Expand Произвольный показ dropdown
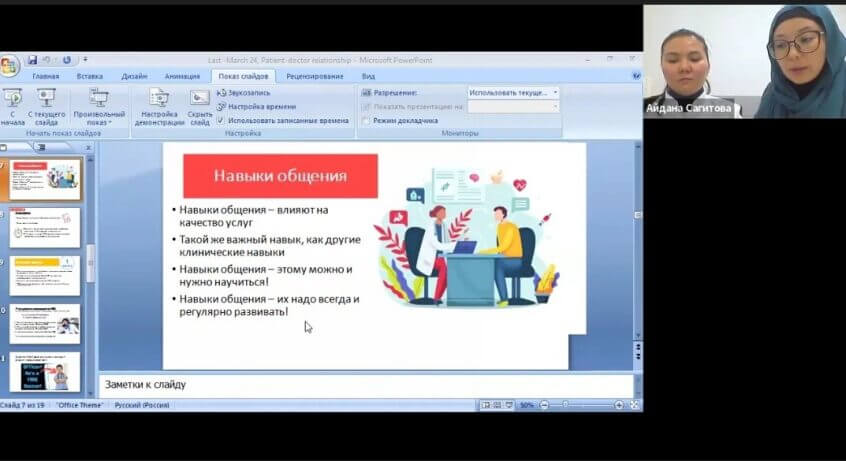The image size is (846, 461). tap(99, 104)
